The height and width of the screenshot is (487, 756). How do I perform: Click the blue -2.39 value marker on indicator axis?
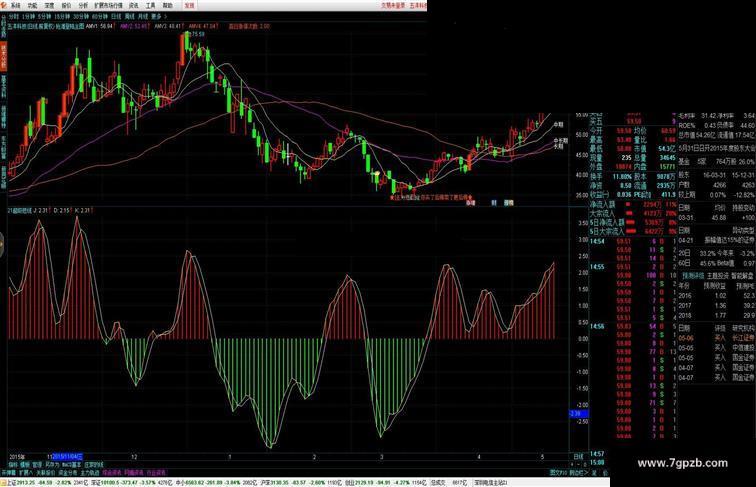579,414
